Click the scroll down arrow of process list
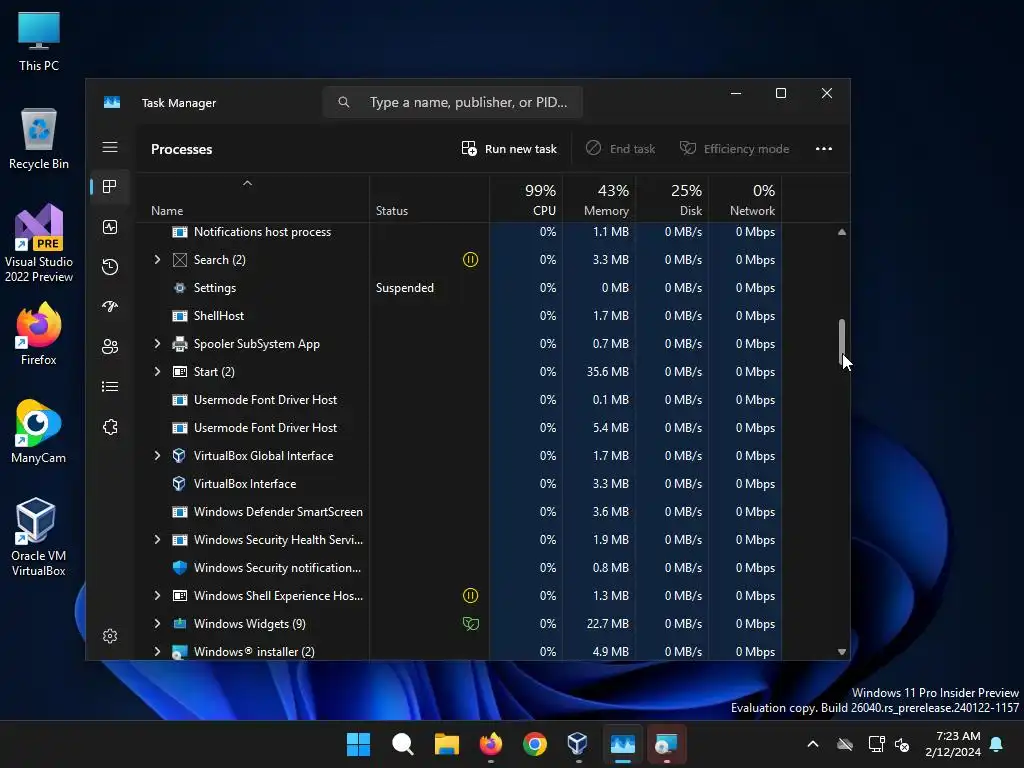1024x768 pixels. (x=842, y=652)
